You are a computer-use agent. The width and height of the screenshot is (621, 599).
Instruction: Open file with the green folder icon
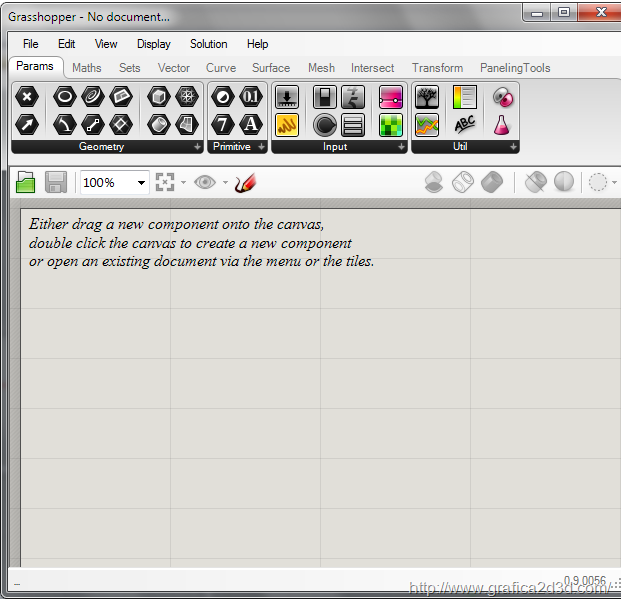pos(26,182)
